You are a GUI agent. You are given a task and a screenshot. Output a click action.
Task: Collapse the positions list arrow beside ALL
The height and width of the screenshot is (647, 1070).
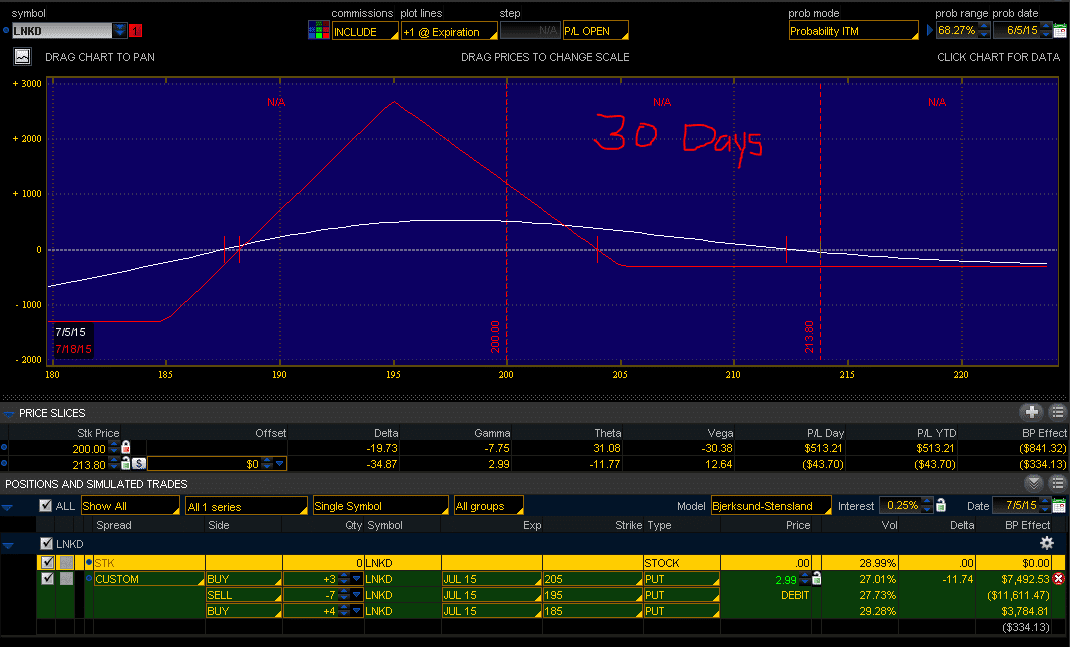[x=8, y=507]
